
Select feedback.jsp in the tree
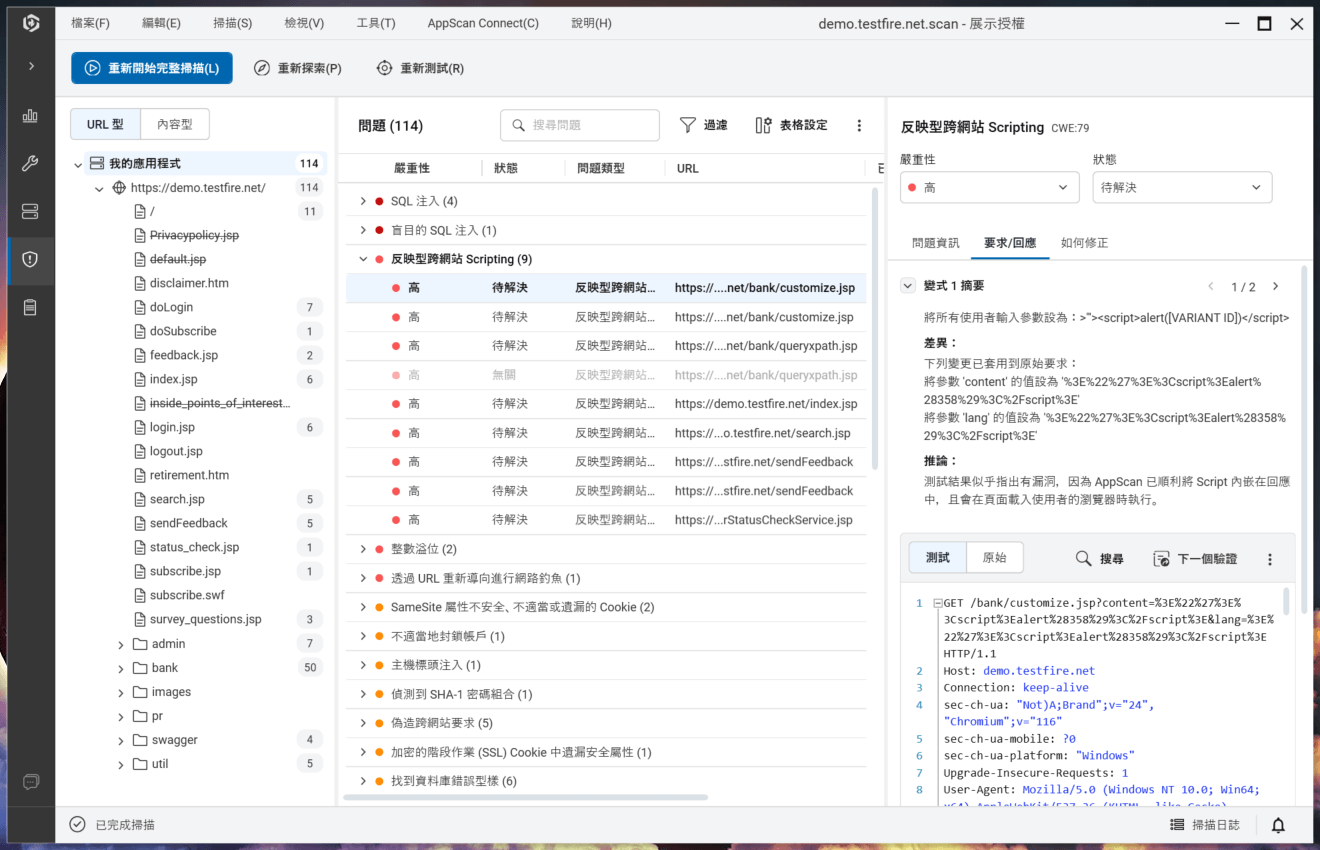pyautogui.click(x=184, y=355)
